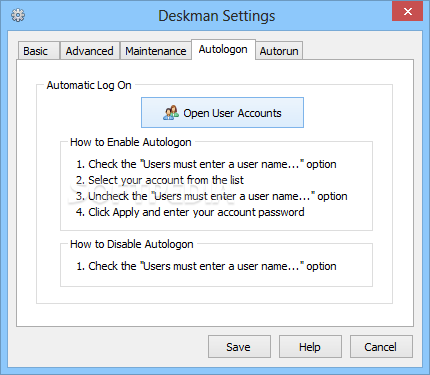
Task: Click the gear icon in title bar
Action: tap(18, 15)
